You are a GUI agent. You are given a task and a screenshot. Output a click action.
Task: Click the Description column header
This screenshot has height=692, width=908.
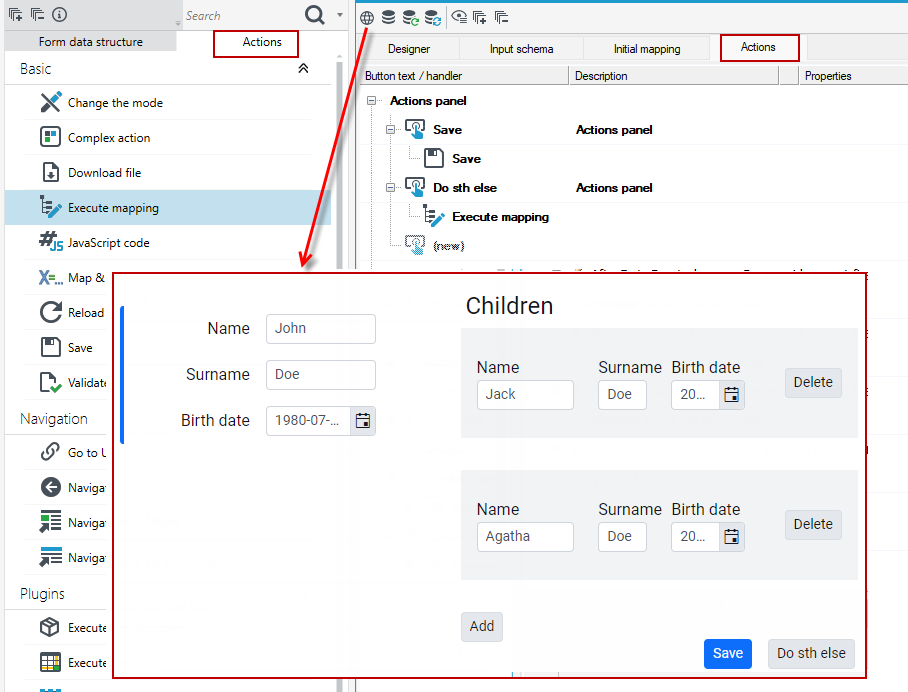point(673,76)
